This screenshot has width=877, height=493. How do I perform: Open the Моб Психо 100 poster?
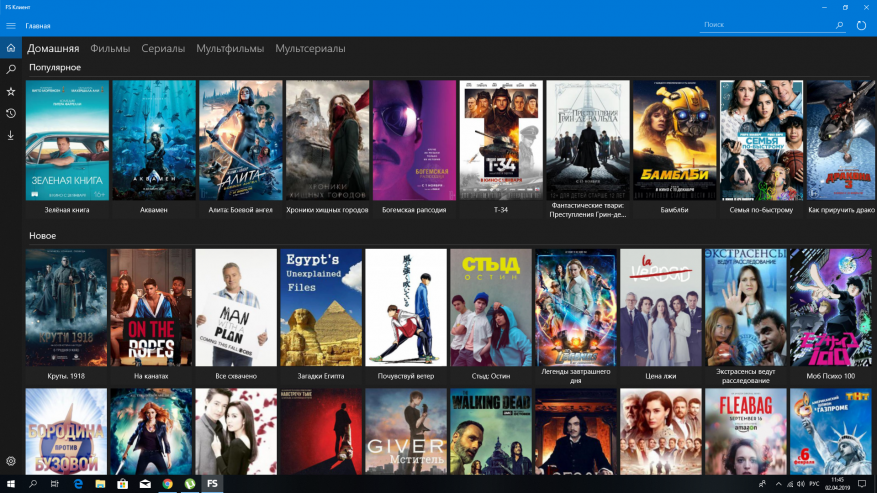[831, 307]
